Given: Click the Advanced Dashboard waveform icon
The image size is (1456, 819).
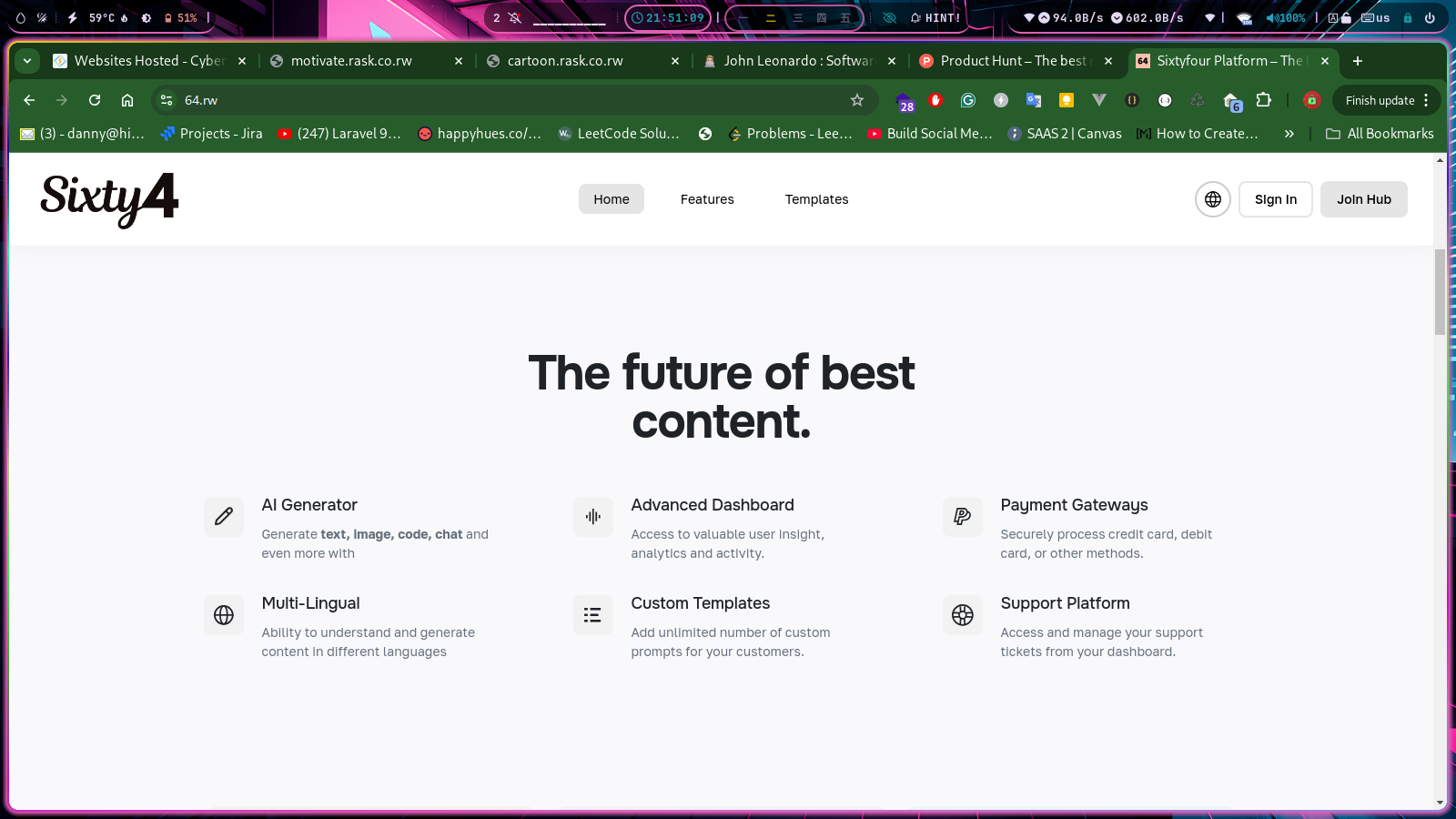Looking at the screenshot, I should 593,517.
